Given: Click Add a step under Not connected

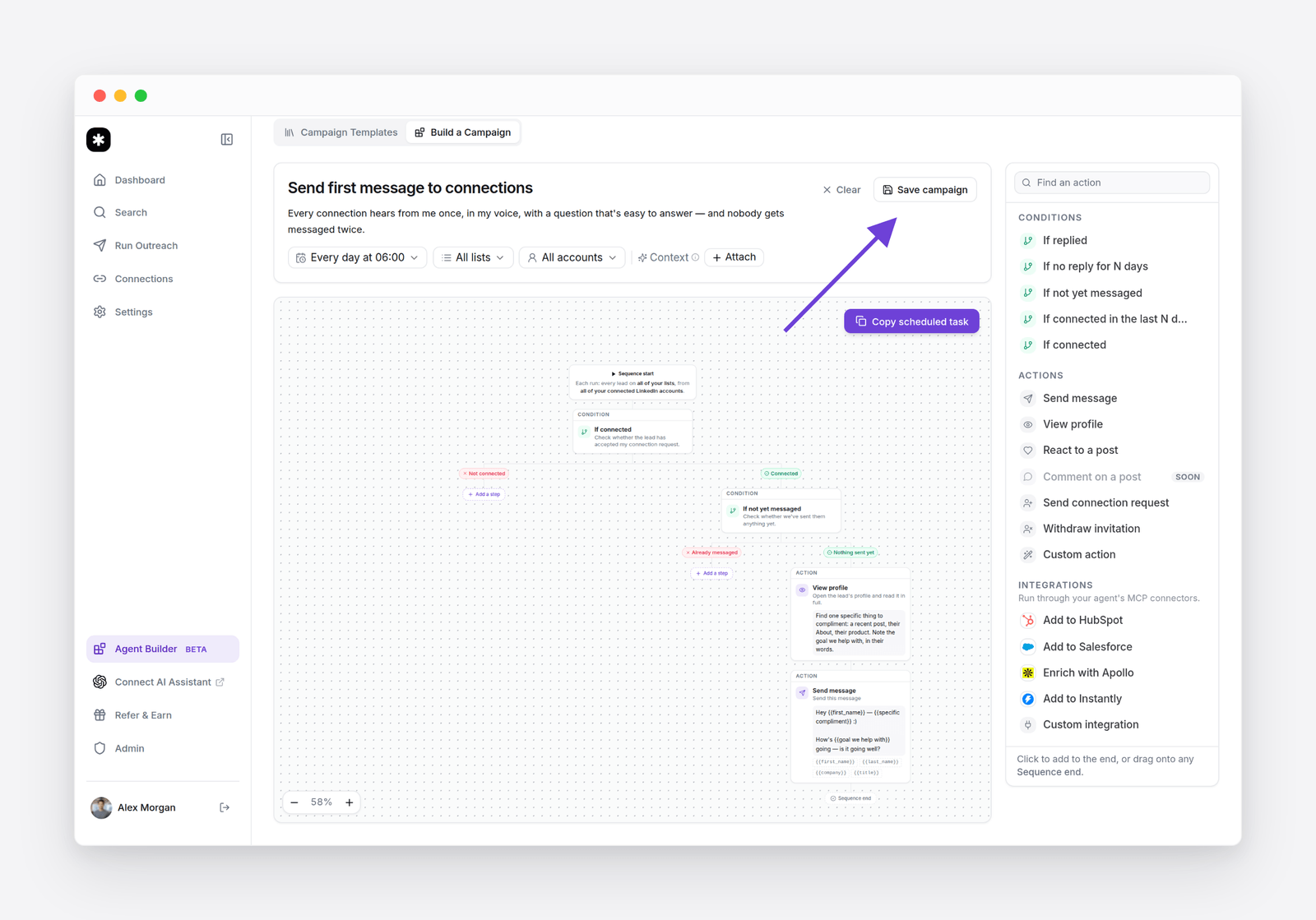Looking at the screenshot, I should pyautogui.click(x=484, y=494).
